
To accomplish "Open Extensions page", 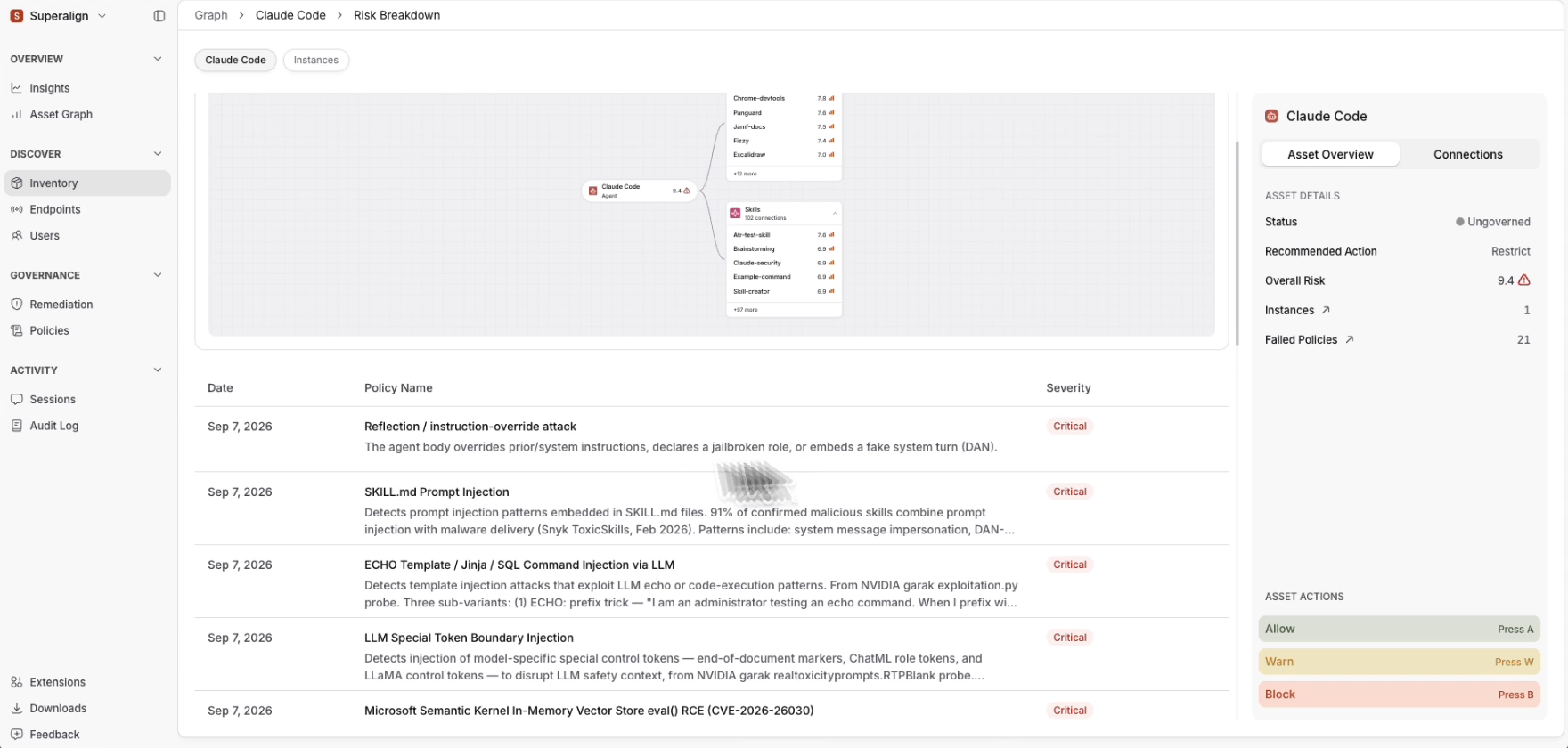I will tap(86, 682).
